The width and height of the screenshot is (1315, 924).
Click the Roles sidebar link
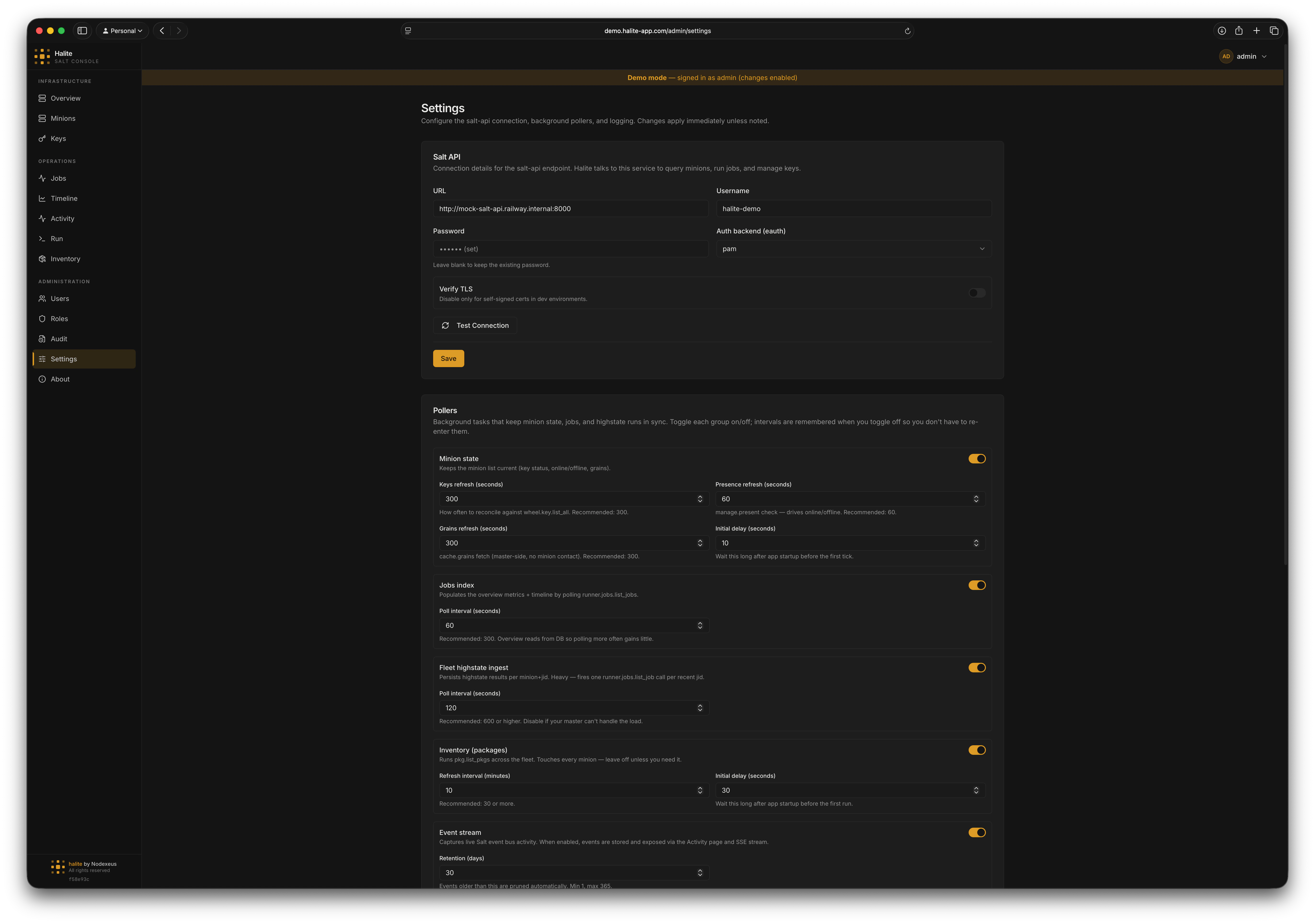click(84, 319)
